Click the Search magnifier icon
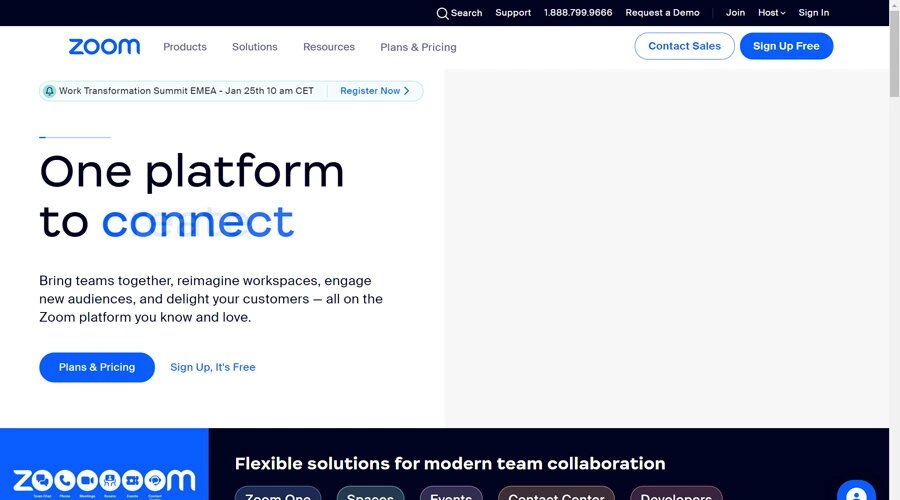 [442, 13]
